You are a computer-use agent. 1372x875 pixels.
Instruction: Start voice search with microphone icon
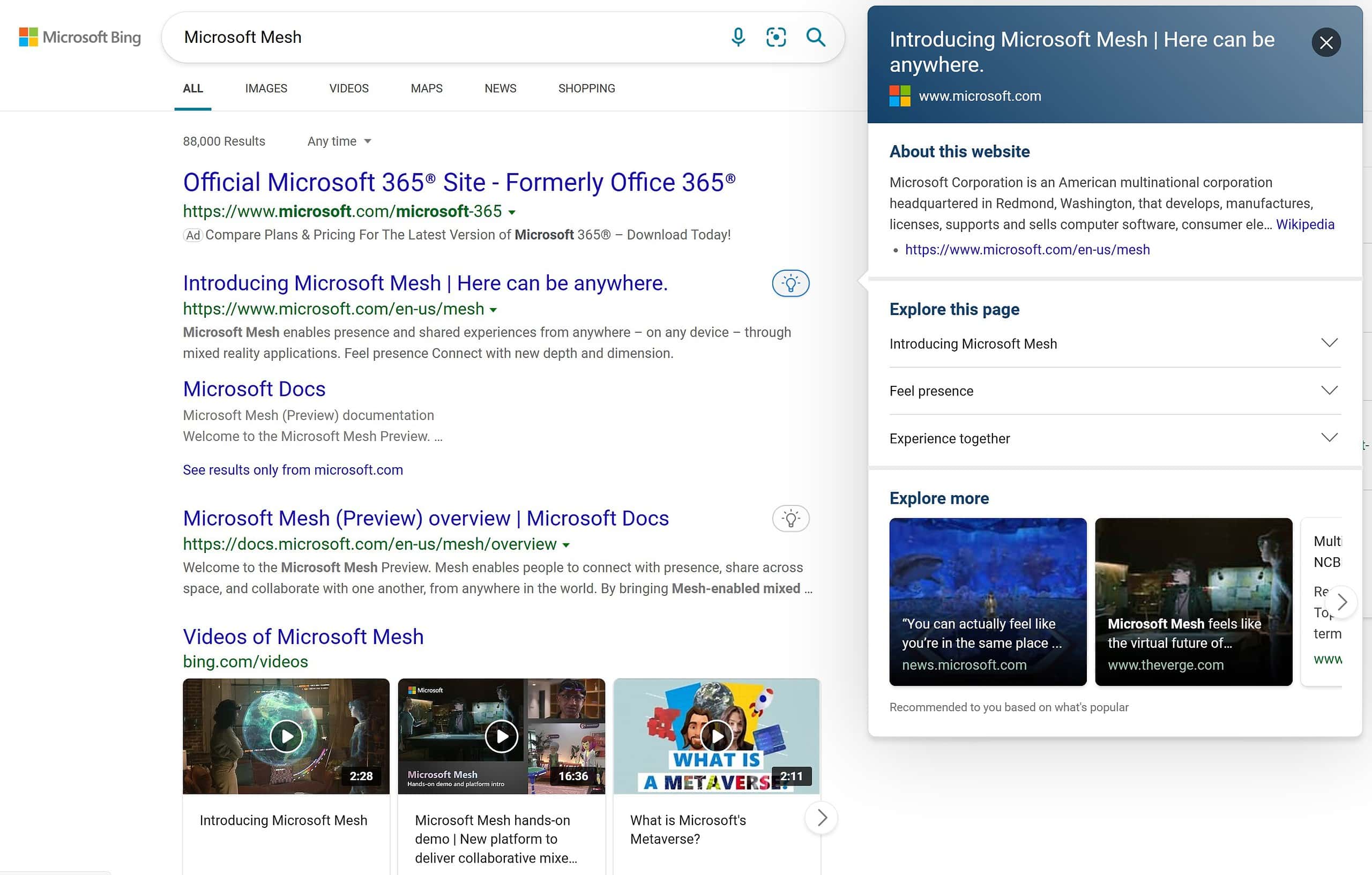[x=738, y=37]
